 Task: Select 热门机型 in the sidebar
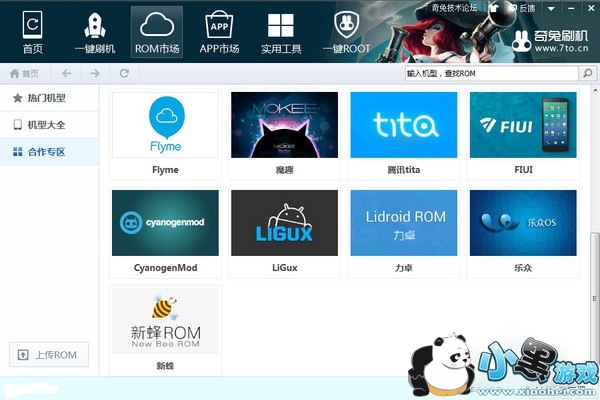click(49, 98)
